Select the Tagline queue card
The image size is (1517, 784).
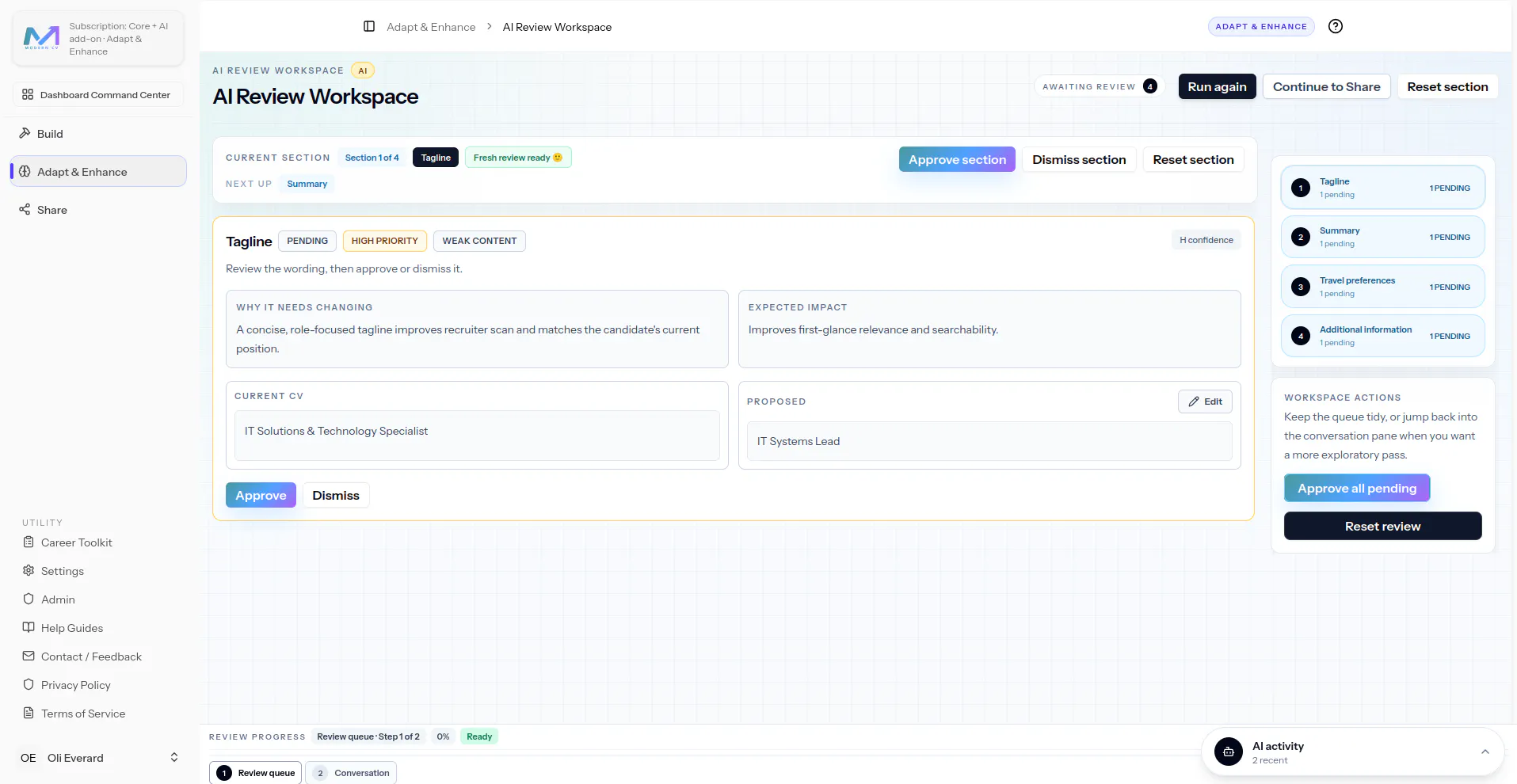[x=1382, y=188]
